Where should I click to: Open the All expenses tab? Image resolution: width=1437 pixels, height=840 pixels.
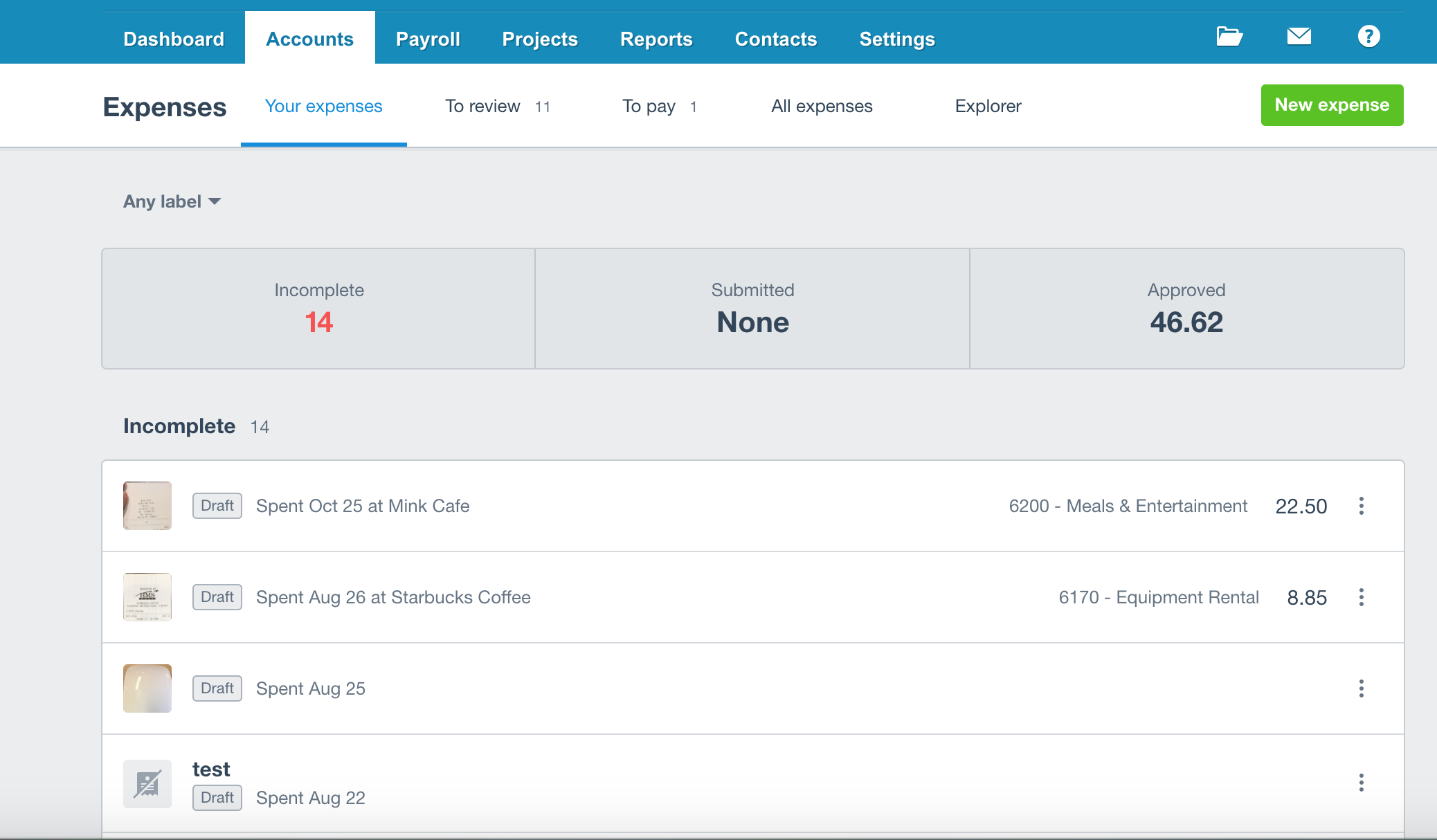point(822,107)
